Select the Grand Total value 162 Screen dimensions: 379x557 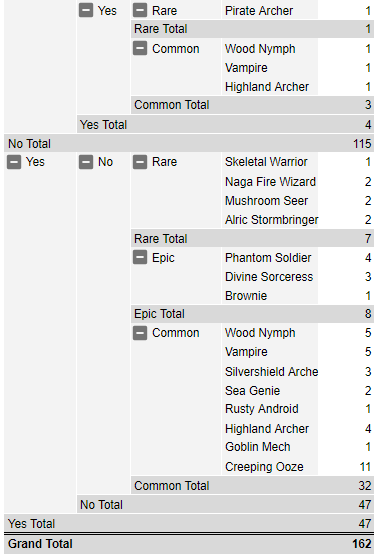(362, 544)
